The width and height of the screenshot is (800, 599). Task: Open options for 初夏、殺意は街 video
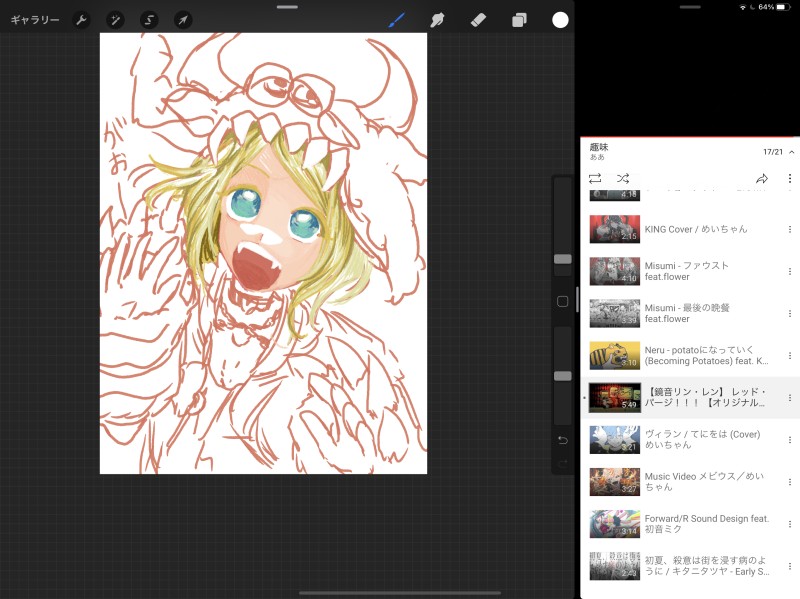point(790,566)
